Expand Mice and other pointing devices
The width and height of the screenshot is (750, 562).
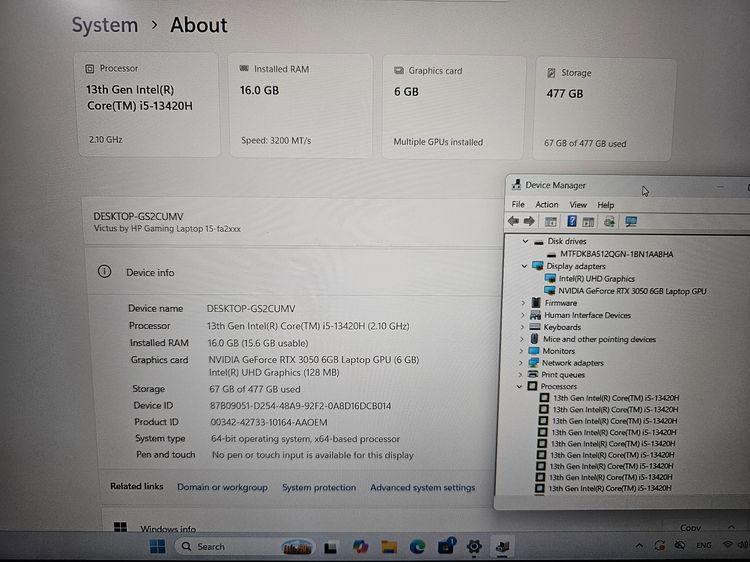(521, 339)
